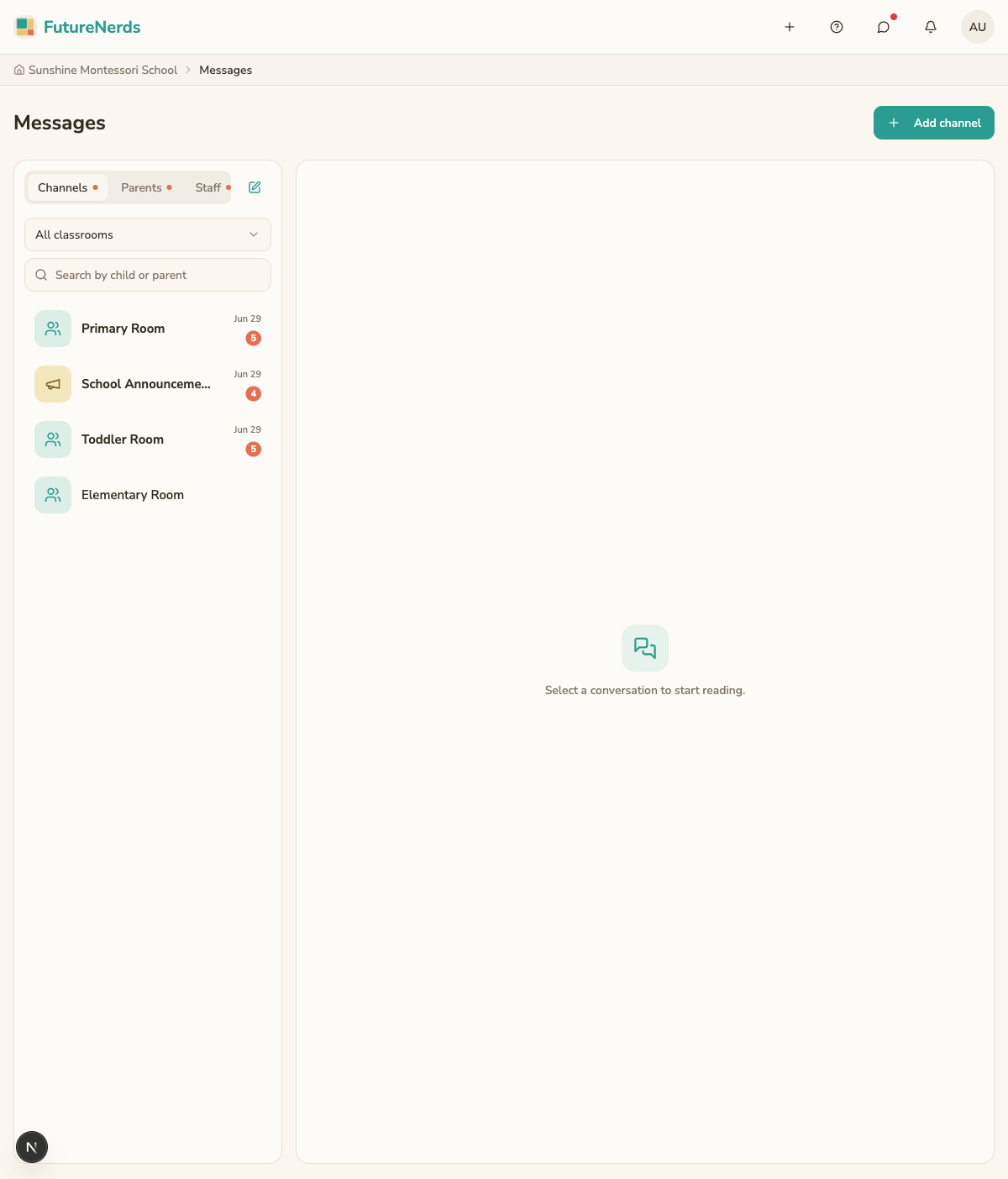Open the Toddler Room channel

148,439
